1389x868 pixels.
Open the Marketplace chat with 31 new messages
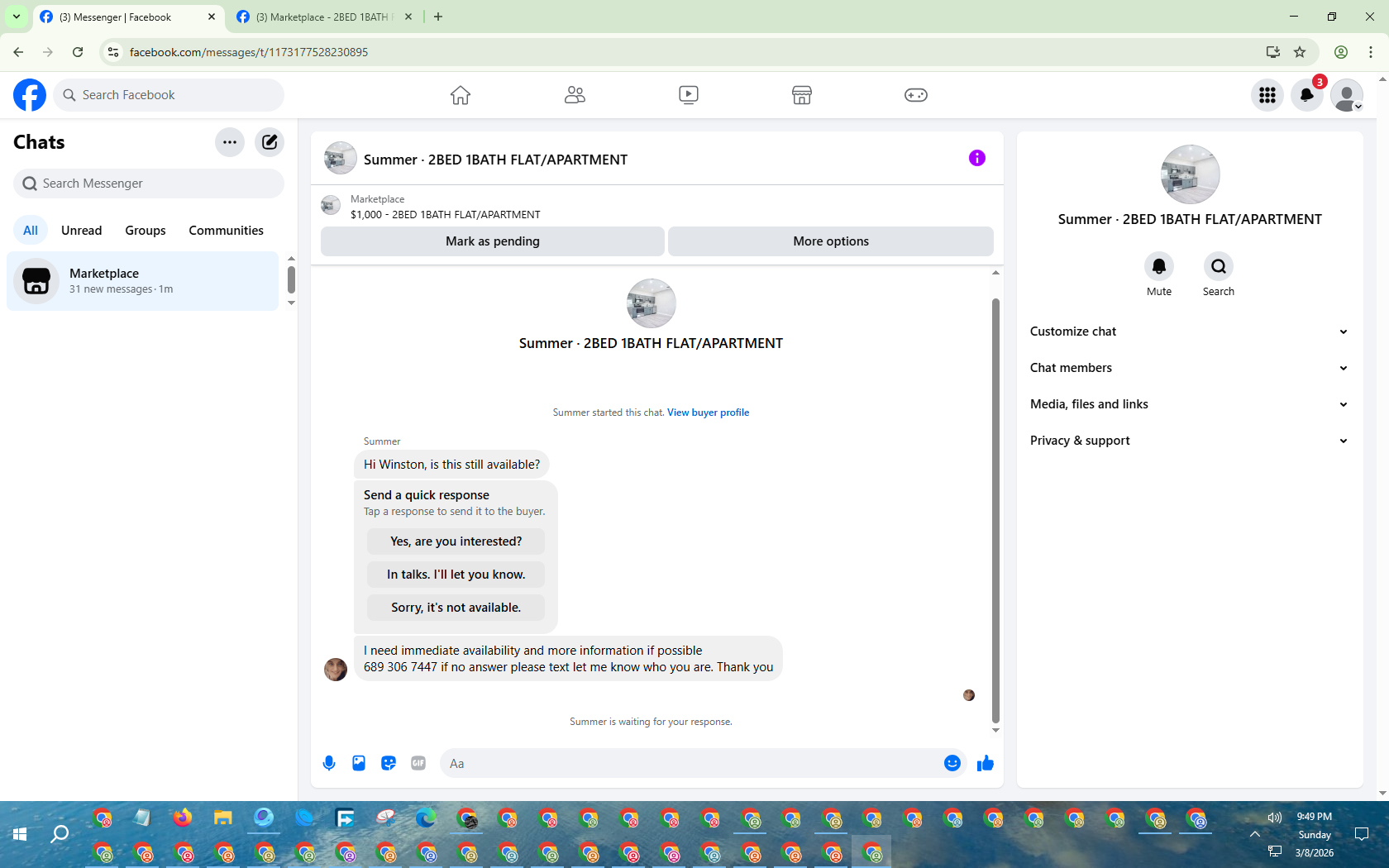coord(143,281)
